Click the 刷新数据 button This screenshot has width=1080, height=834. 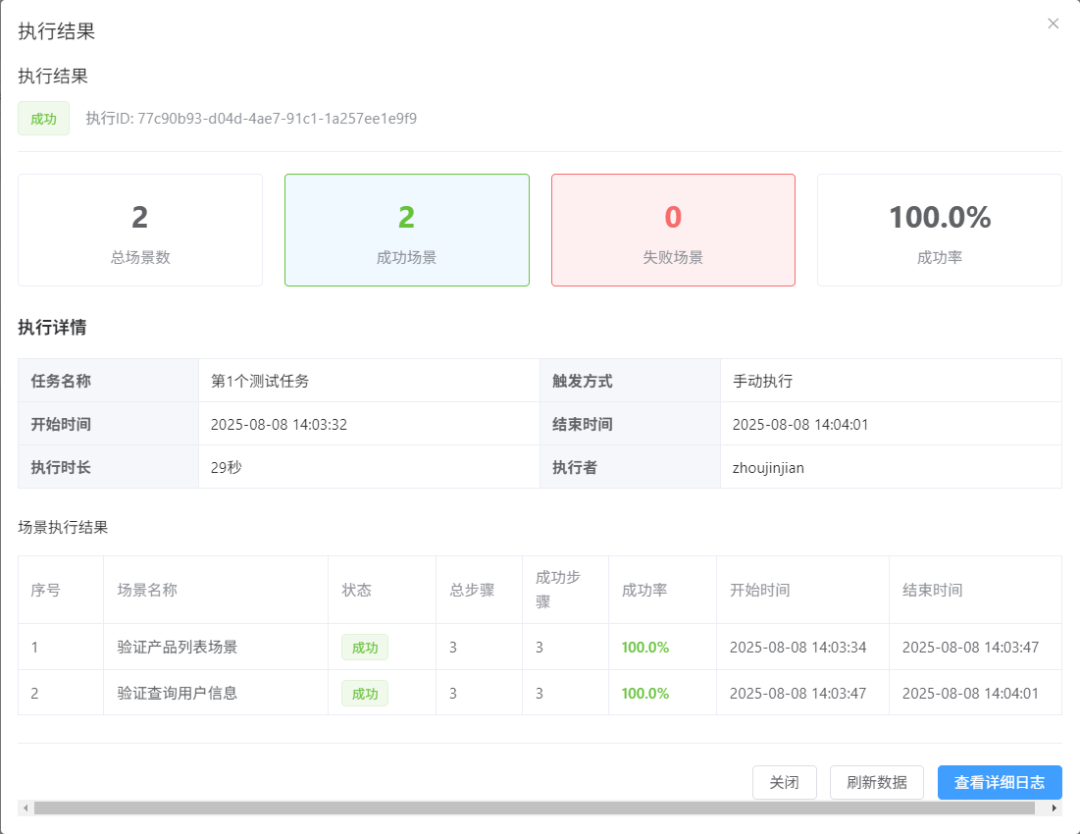click(x=876, y=782)
